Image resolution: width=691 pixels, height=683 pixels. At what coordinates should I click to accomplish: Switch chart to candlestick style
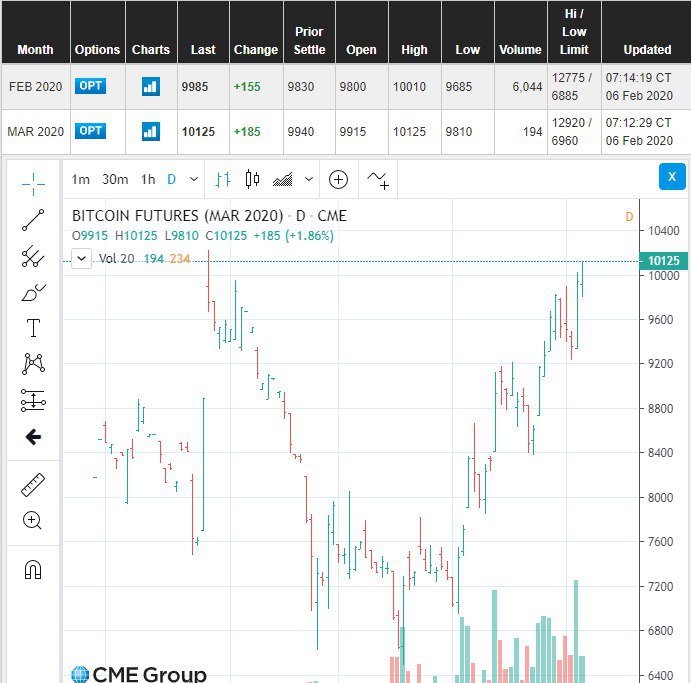click(x=252, y=180)
